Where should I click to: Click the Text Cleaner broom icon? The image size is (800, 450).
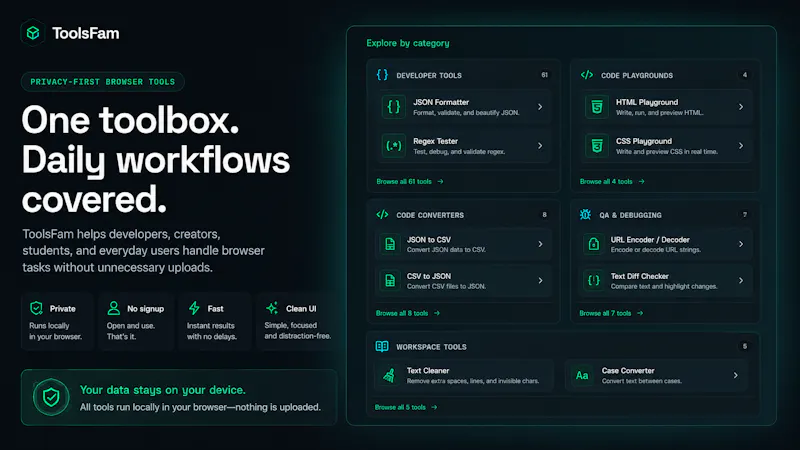click(389, 376)
